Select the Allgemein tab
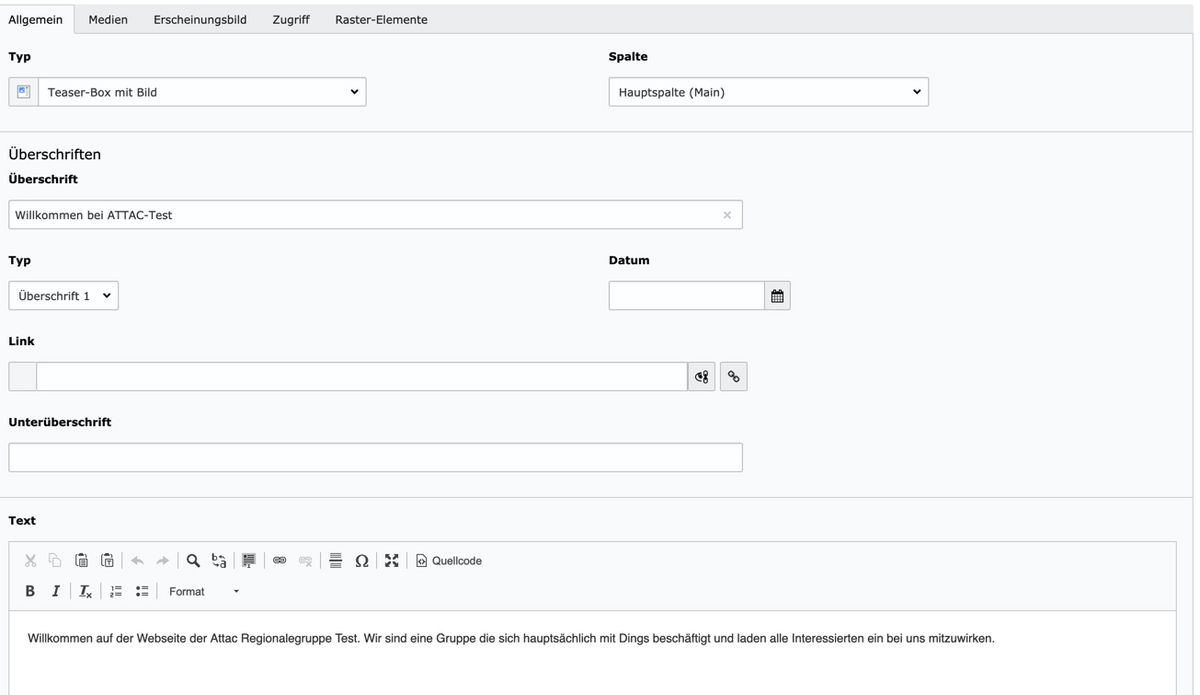Image resolution: width=1200 pixels, height=695 pixels. [x=36, y=19]
